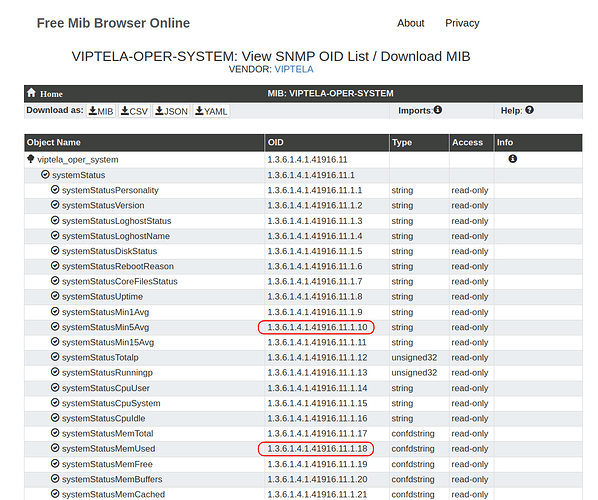Viewport: 598px width, 500px height.
Task: Download MIB file format
Action: pos(101,111)
